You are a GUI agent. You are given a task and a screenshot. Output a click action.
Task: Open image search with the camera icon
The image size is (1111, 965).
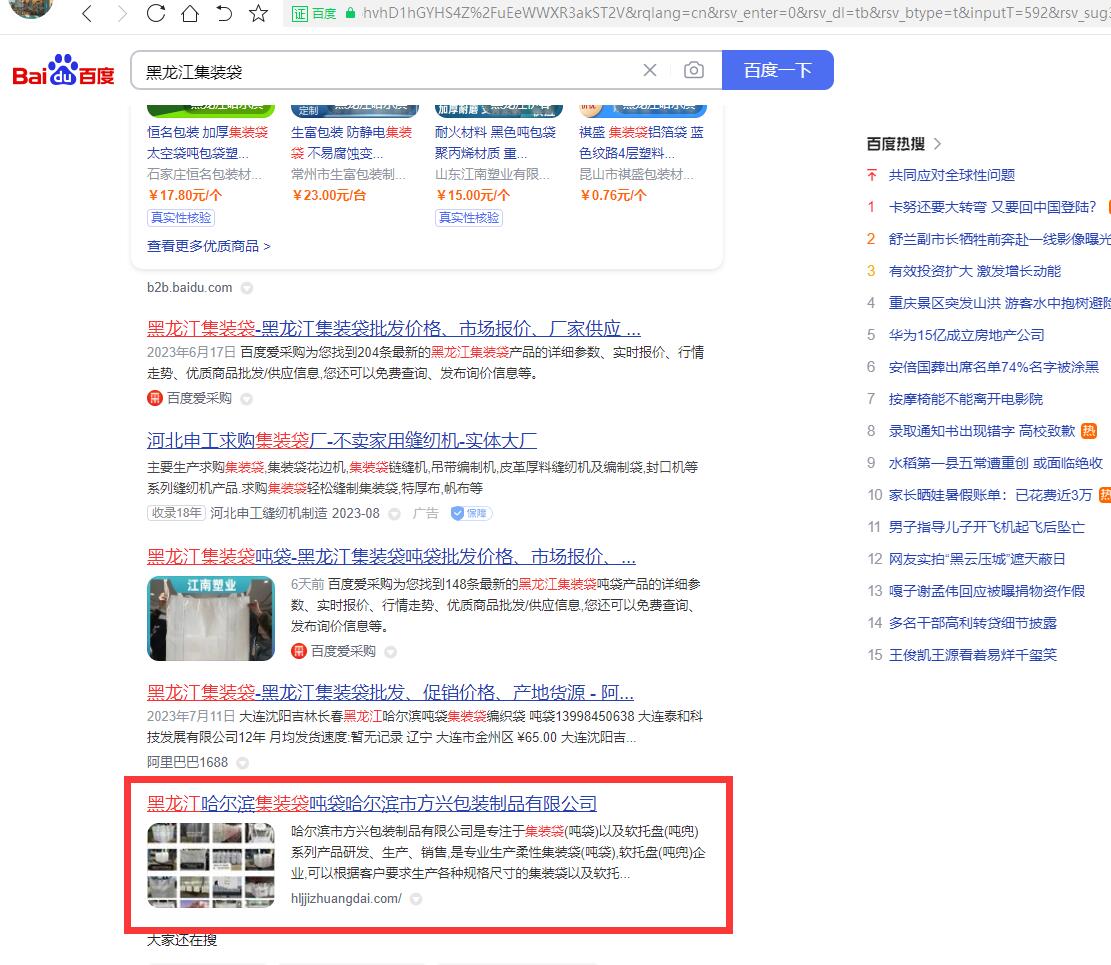tap(694, 70)
